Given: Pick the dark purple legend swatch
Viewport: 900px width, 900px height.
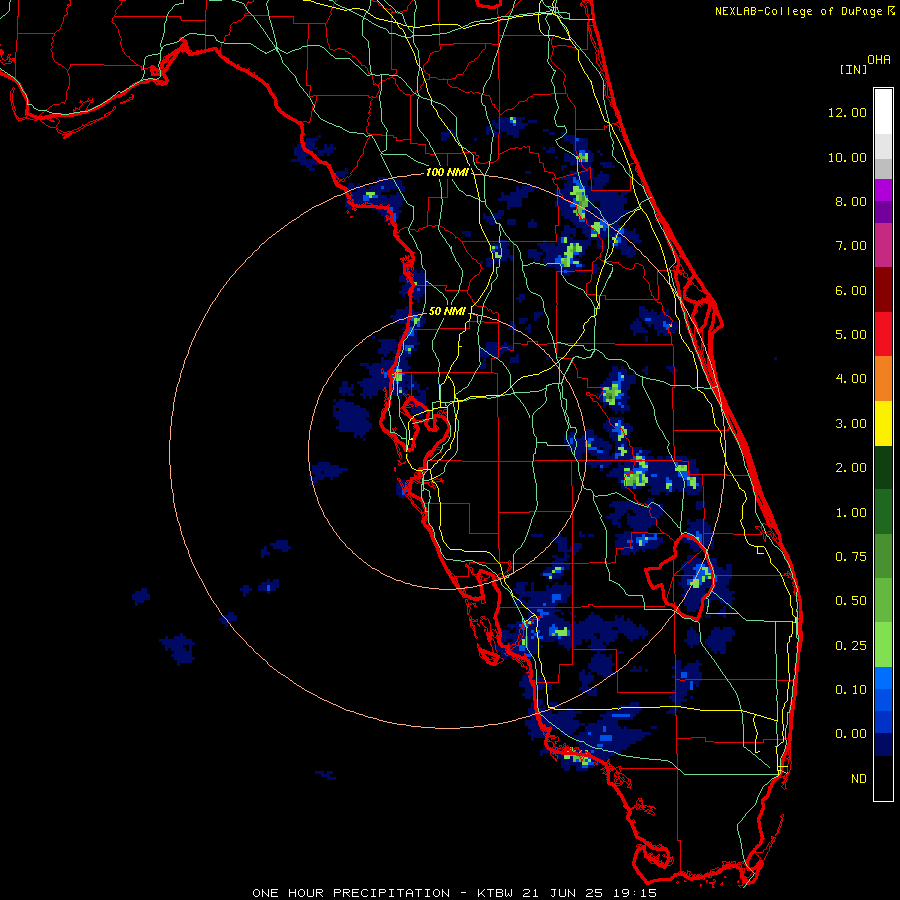Looking at the screenshot, I should (x=883, y=212).
